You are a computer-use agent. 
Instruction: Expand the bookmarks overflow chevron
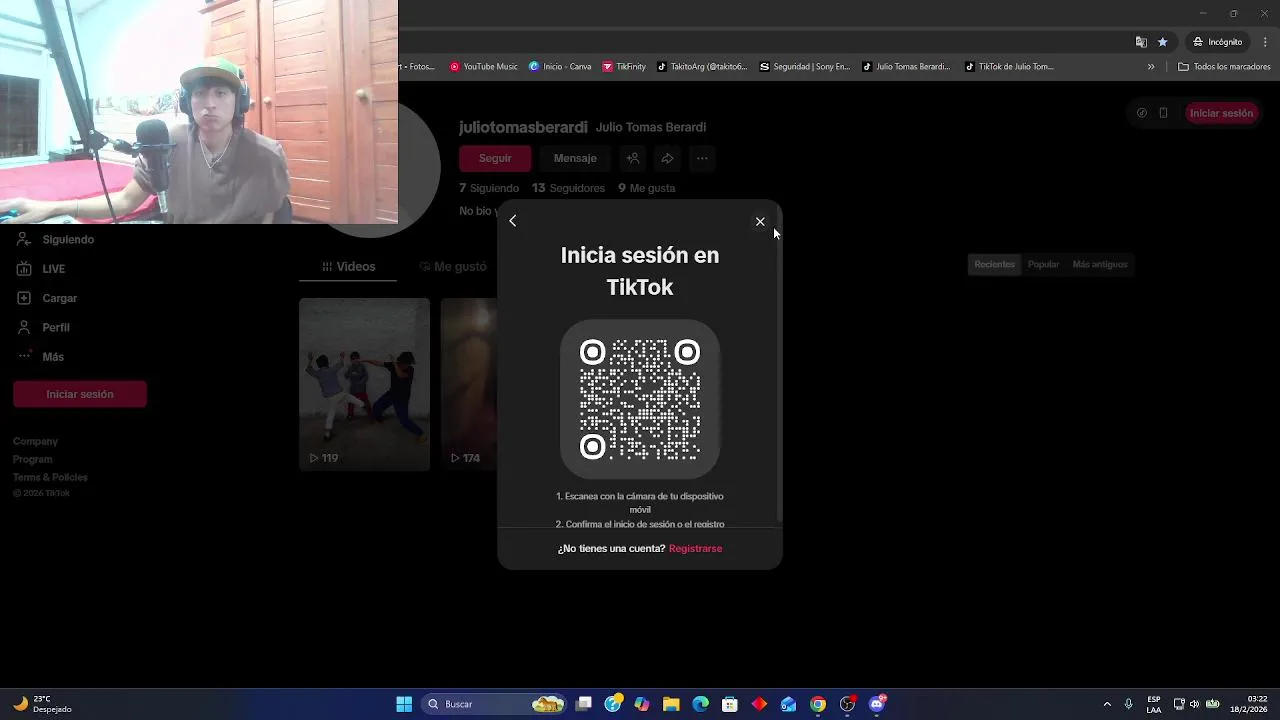click(x=1151, y=67)
